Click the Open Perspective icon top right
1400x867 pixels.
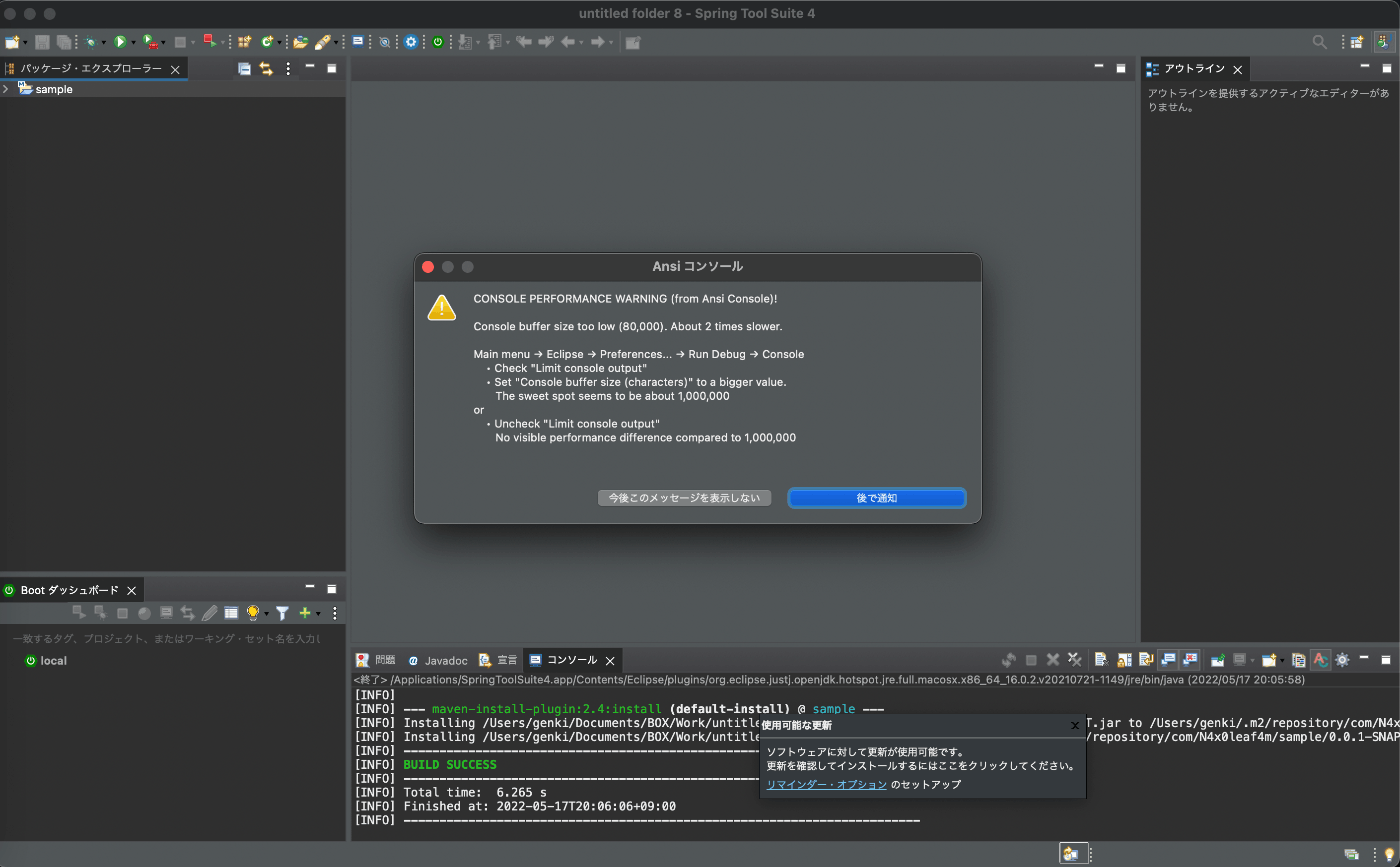[x=1357, y=42]
